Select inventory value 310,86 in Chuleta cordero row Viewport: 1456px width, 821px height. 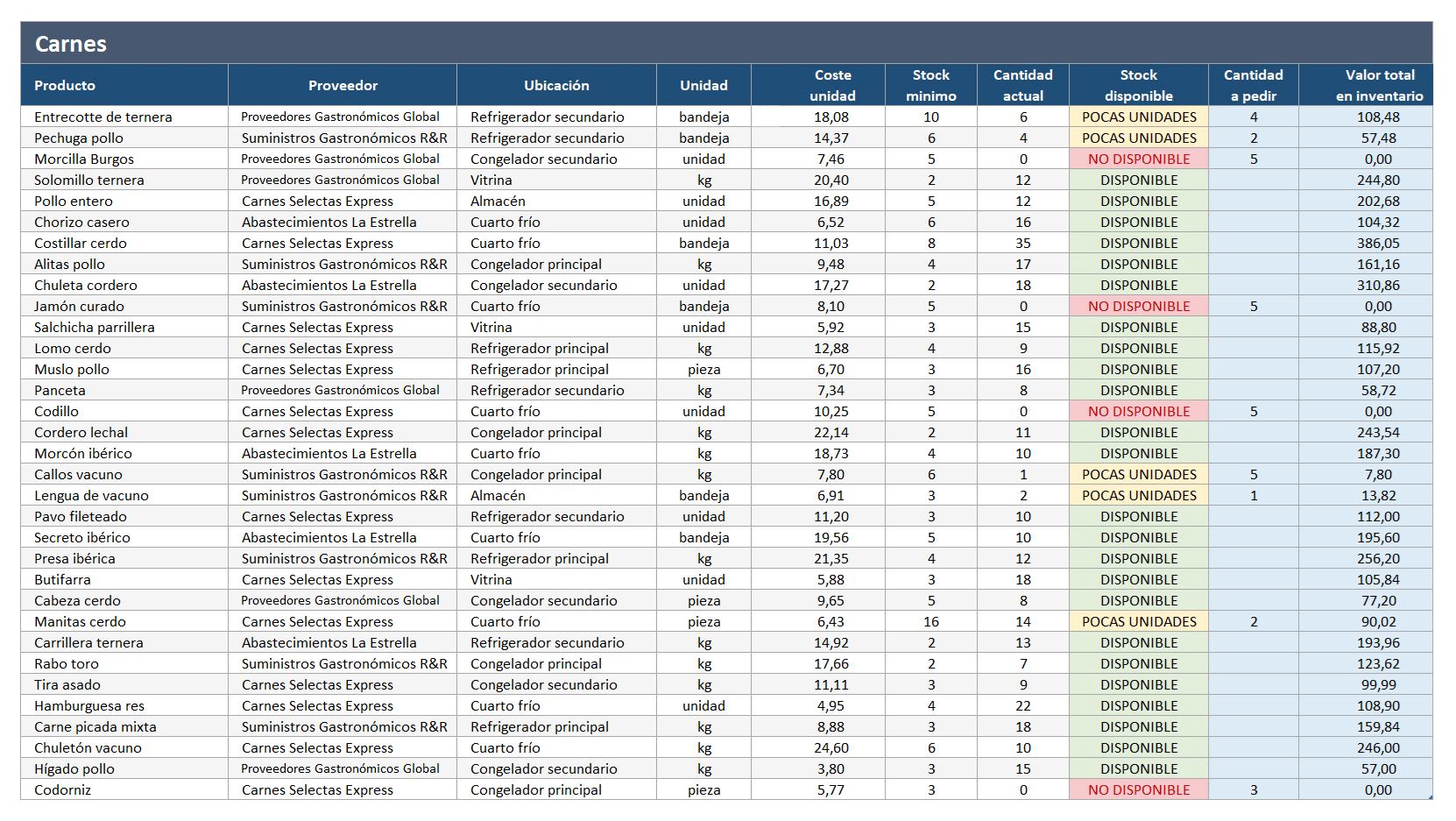coord(1366,285)
